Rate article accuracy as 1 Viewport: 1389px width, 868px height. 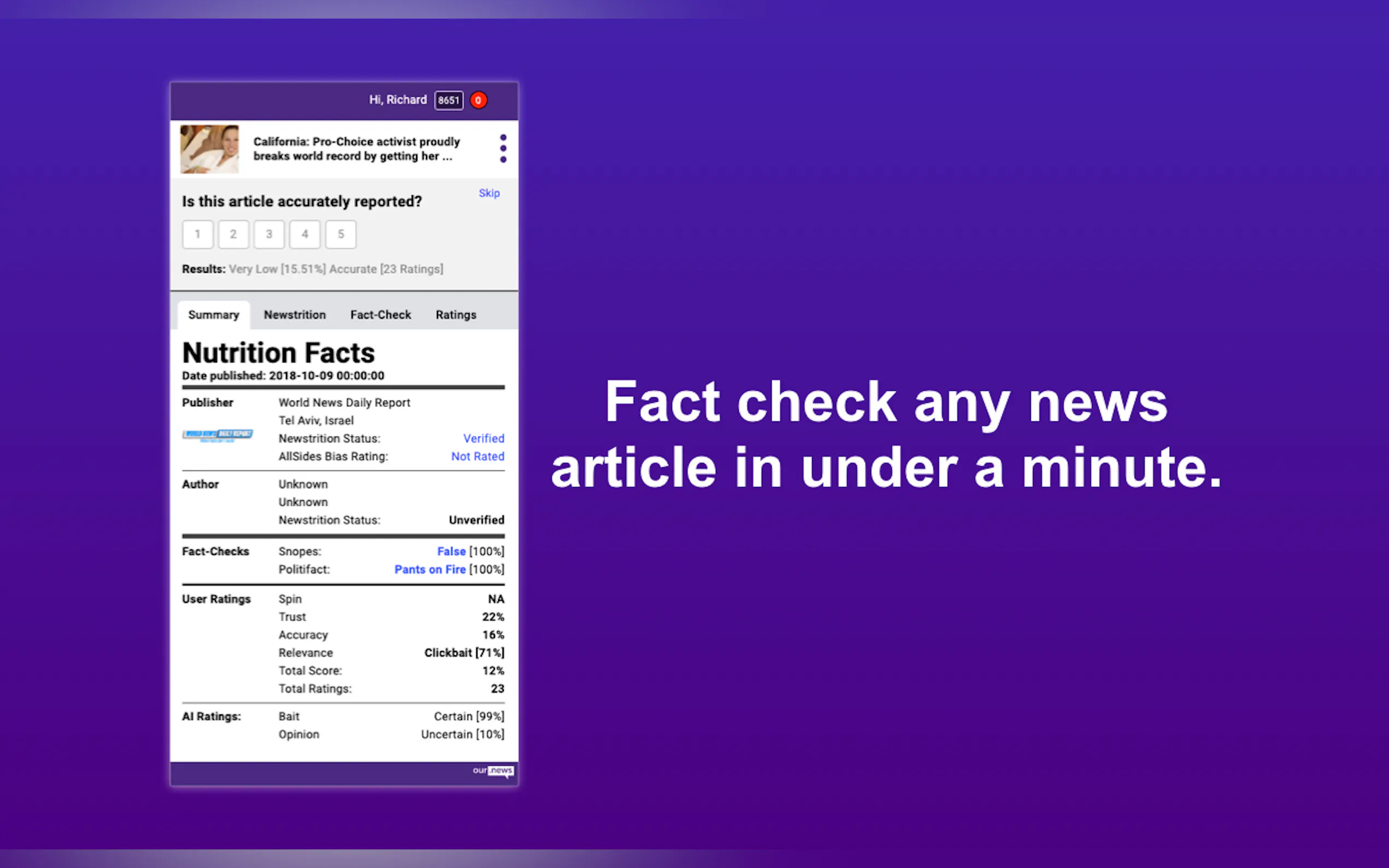click(197, 234)
